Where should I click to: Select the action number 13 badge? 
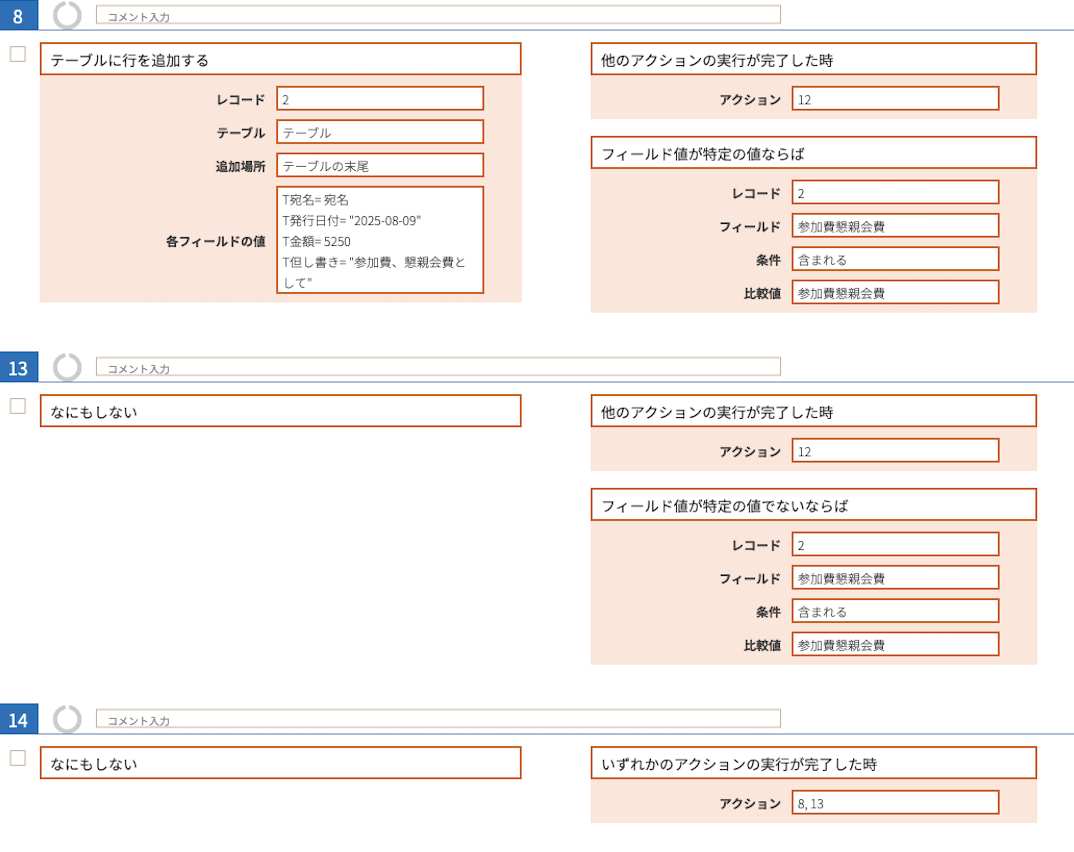click(18, 367)
